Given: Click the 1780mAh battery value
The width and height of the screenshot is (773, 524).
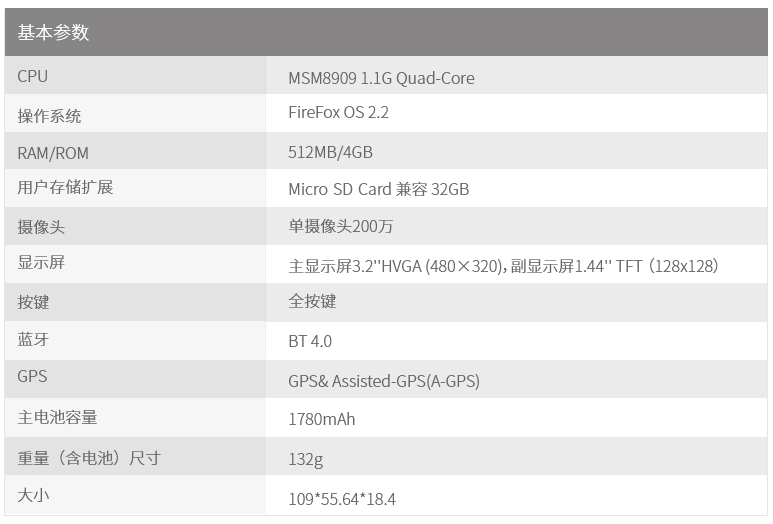Looking at the screenshot, I should coord(322,419).
